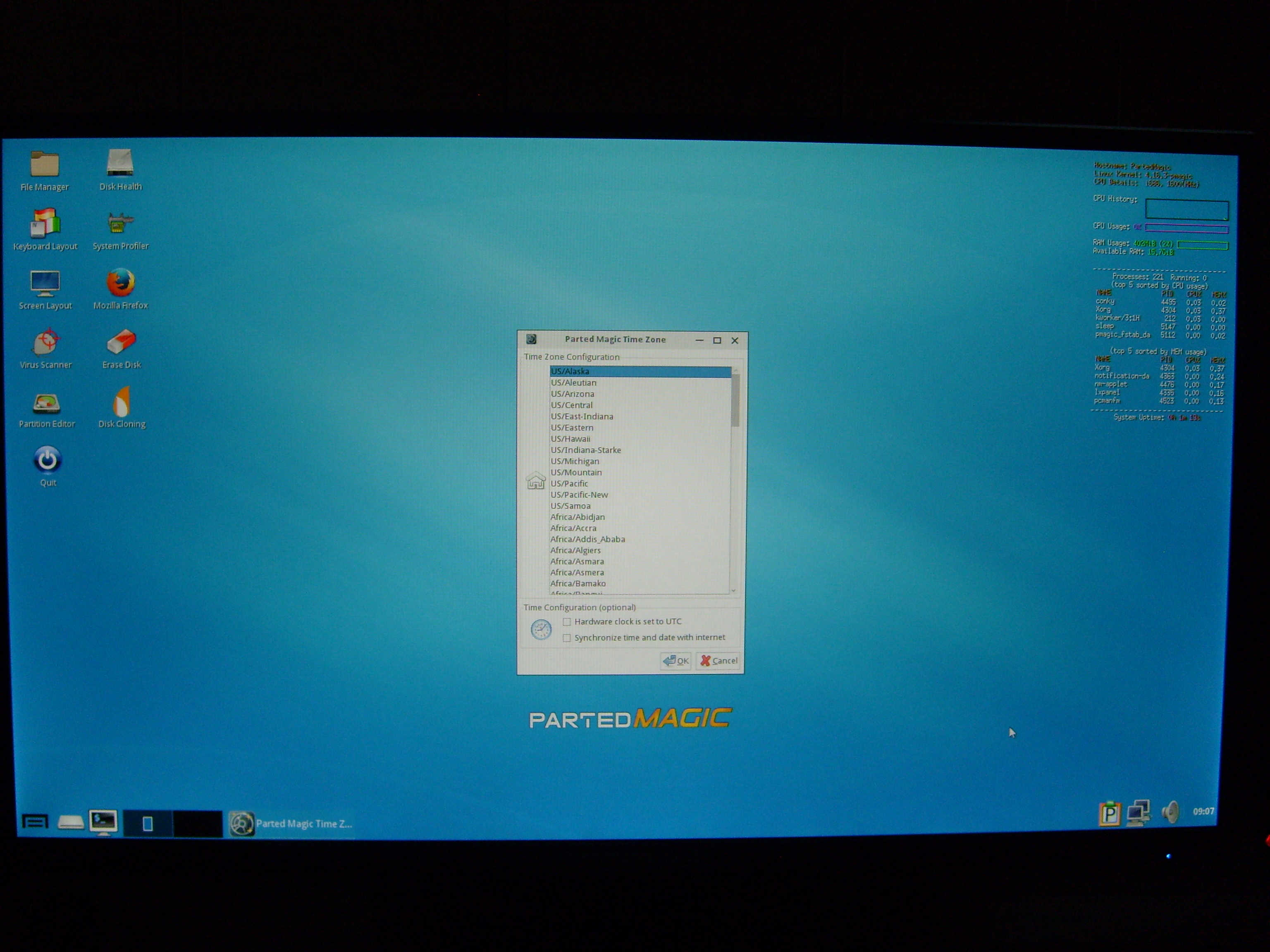Open the start menu on the taskbar
Screen dimensions: 1270x952
(x=34, y=822)
